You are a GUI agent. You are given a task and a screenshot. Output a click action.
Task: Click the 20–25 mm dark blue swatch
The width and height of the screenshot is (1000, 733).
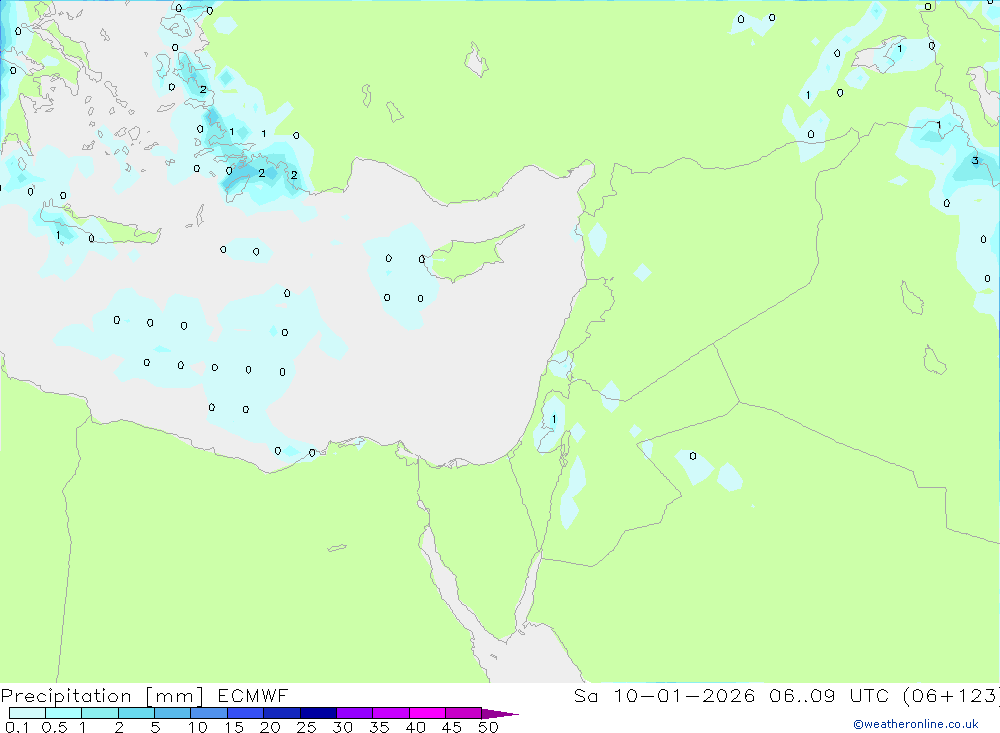click(x=282, y=713)
